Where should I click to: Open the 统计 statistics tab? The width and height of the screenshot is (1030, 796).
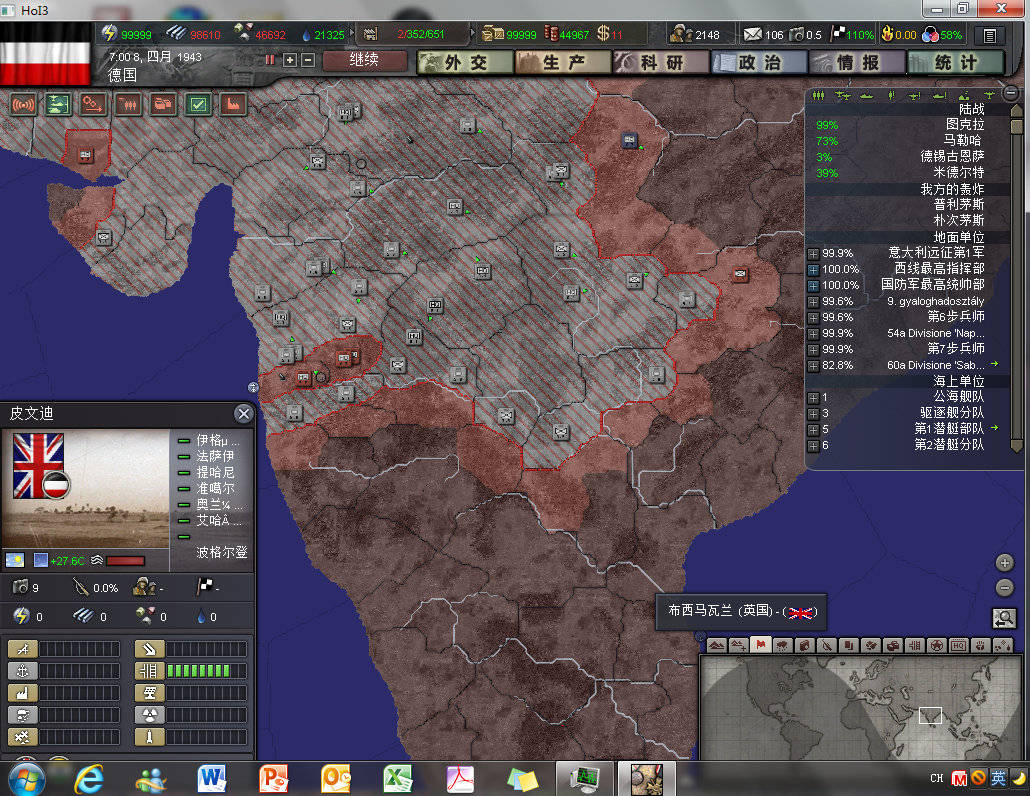pos(956,62)
